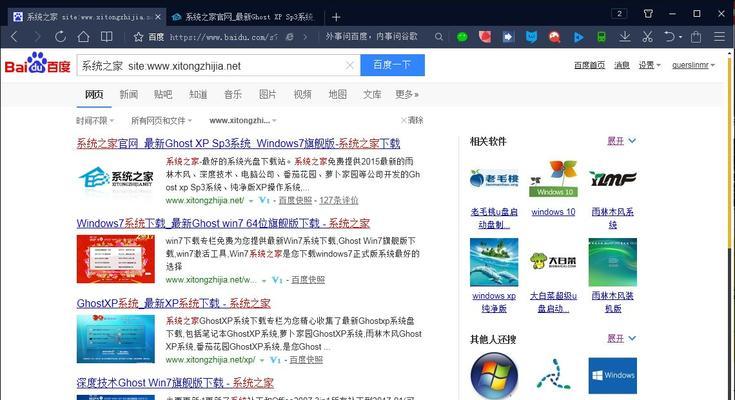Click the red extension icon in toolbar
This screenshot has width=735, height=400.
485,37
